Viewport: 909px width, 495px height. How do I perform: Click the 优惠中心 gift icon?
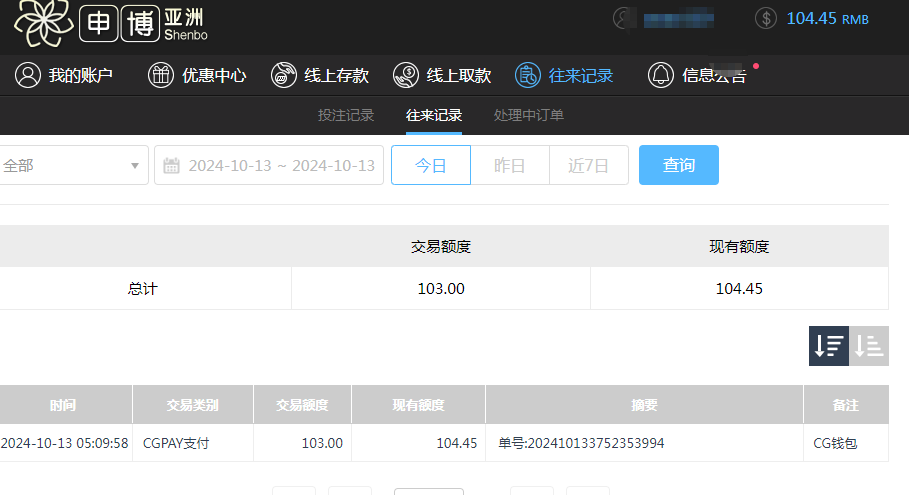(161, 75)
